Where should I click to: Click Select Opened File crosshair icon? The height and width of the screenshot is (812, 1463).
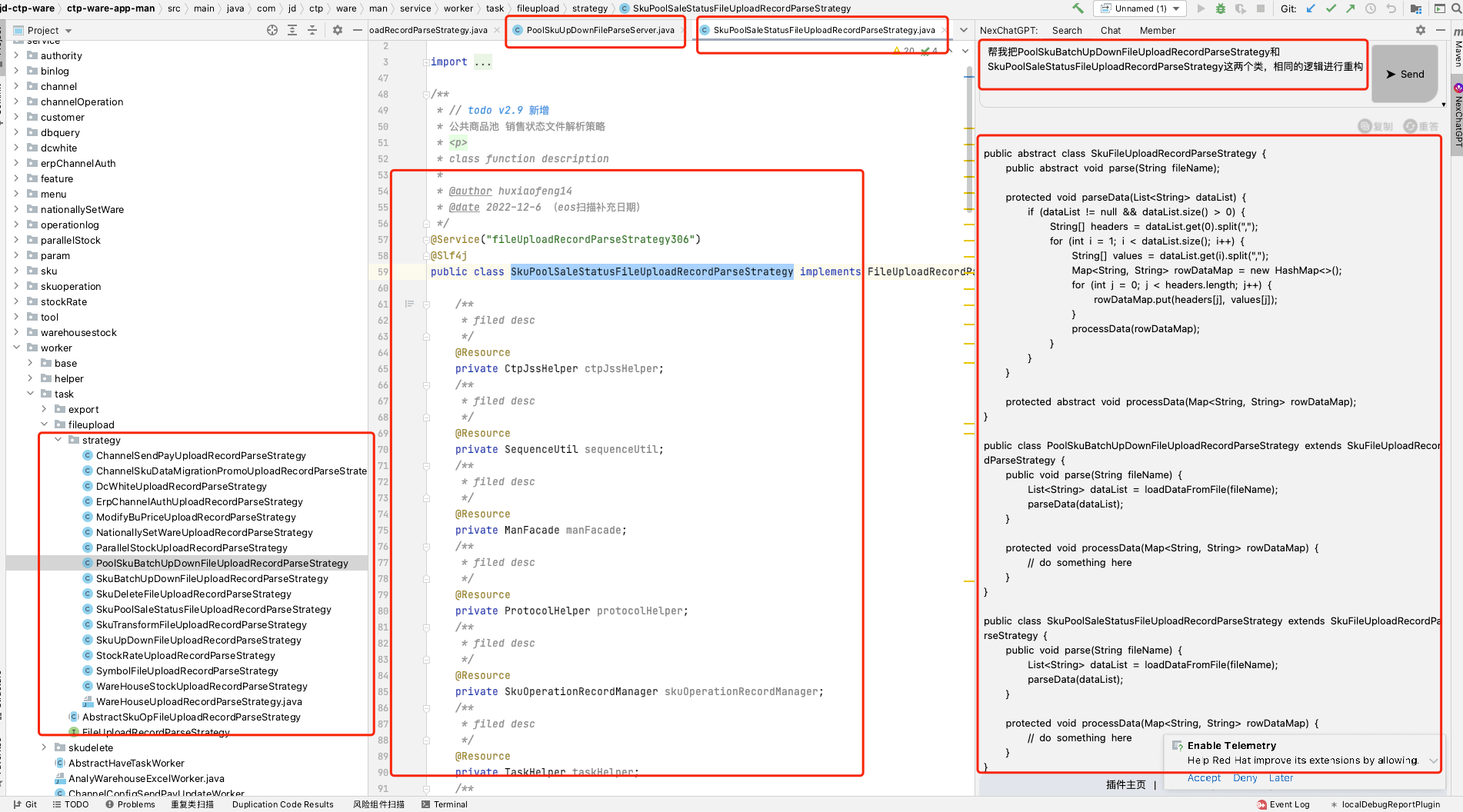click(x=272, y=30)
